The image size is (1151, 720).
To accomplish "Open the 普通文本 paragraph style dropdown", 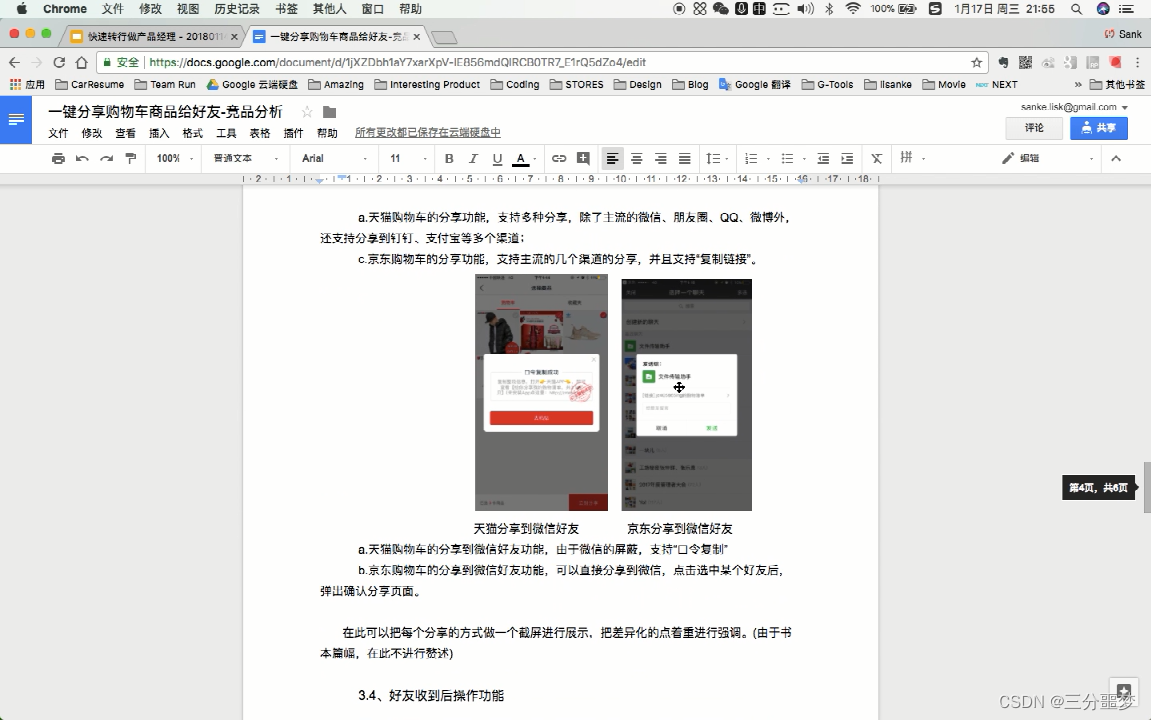I will (246, 158).
